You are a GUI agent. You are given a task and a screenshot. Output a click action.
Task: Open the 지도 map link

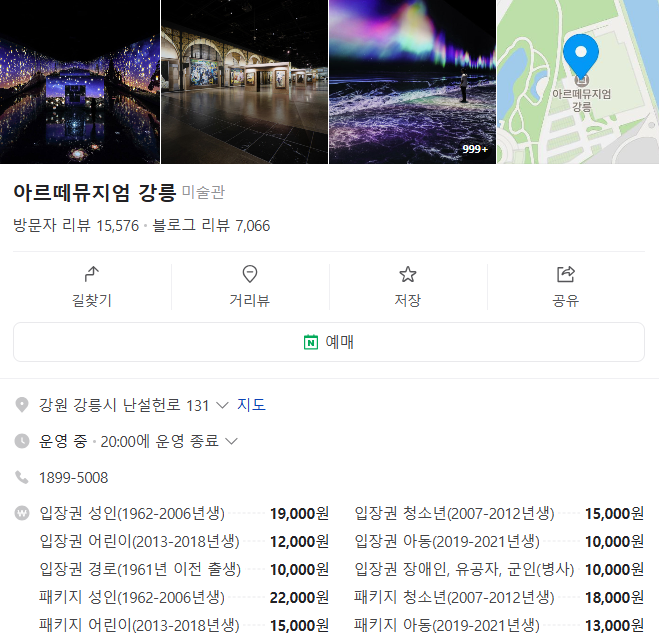[x=251, y=405]
